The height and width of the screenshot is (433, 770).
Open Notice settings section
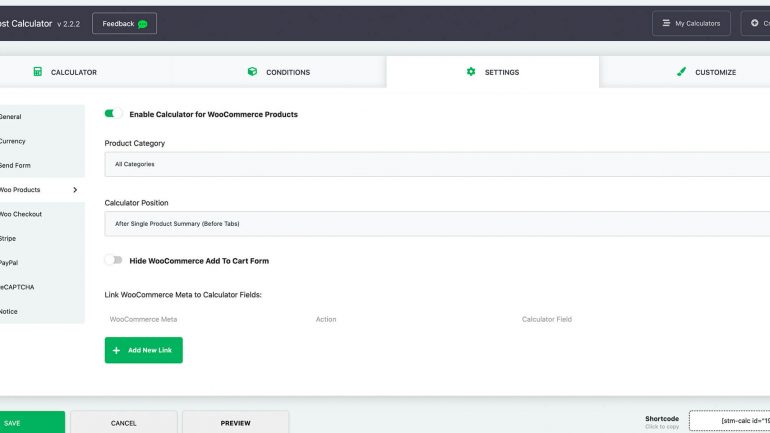[42, 311]
